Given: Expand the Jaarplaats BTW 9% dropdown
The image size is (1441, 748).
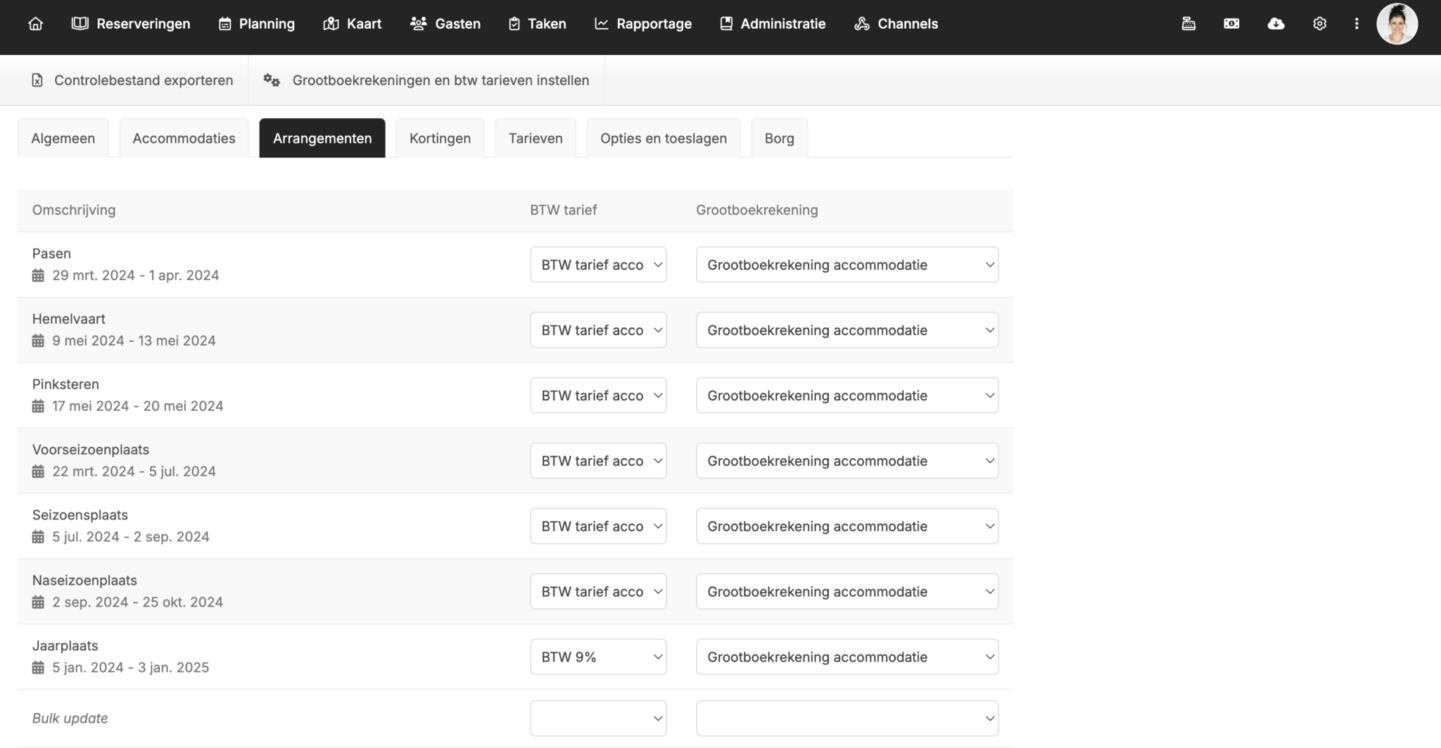Looking at the screenshot, I should click(598, 657).
